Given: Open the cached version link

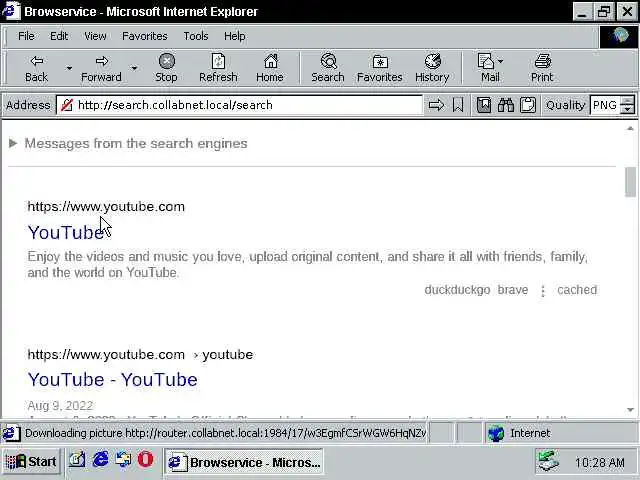Looking at the screenshot, I should point(577,290).
